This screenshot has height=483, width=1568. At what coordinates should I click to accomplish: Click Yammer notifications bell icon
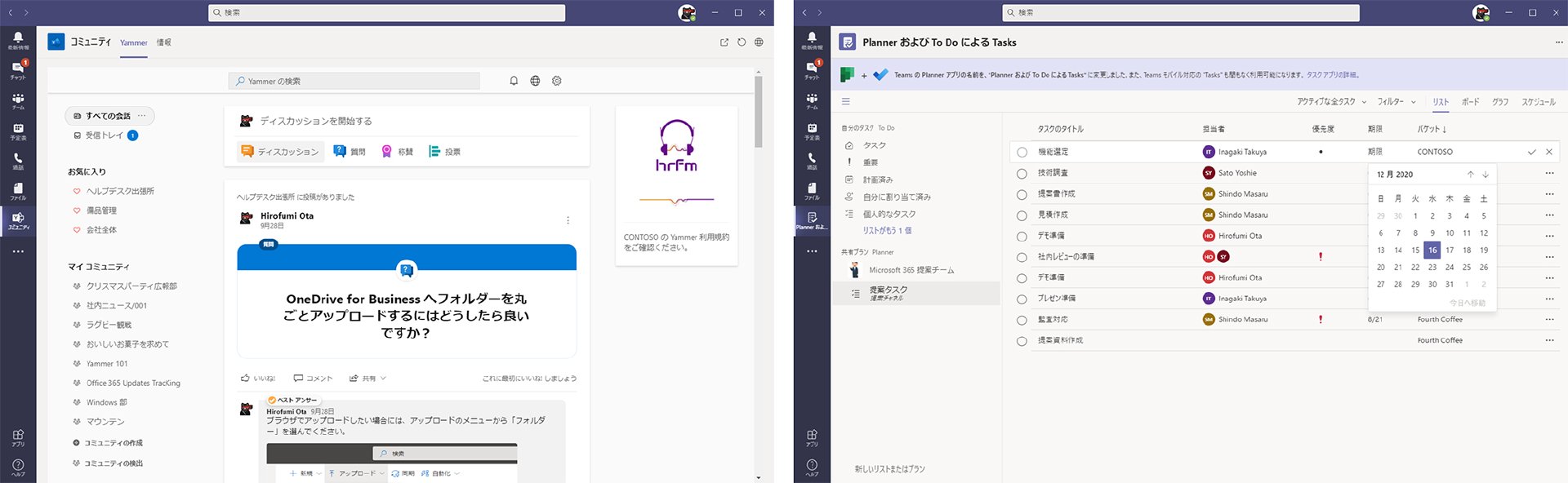(514, 81)
